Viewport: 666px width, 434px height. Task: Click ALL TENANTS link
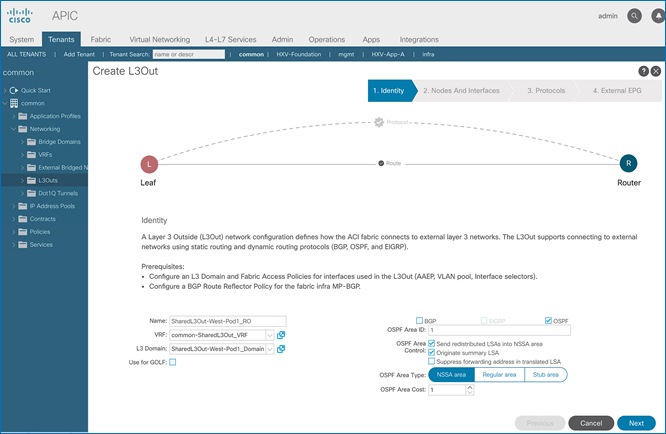pyautogui.click(x=26, y=54)
